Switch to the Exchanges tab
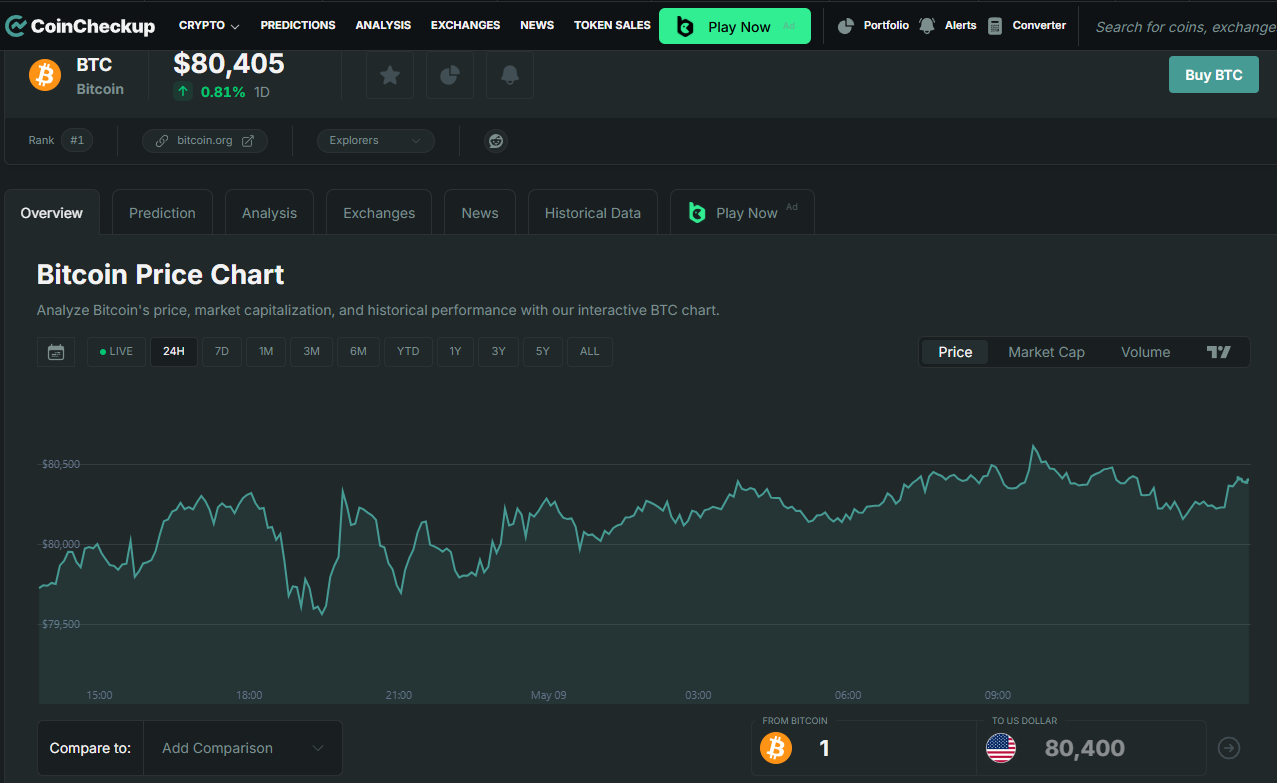 379,213
